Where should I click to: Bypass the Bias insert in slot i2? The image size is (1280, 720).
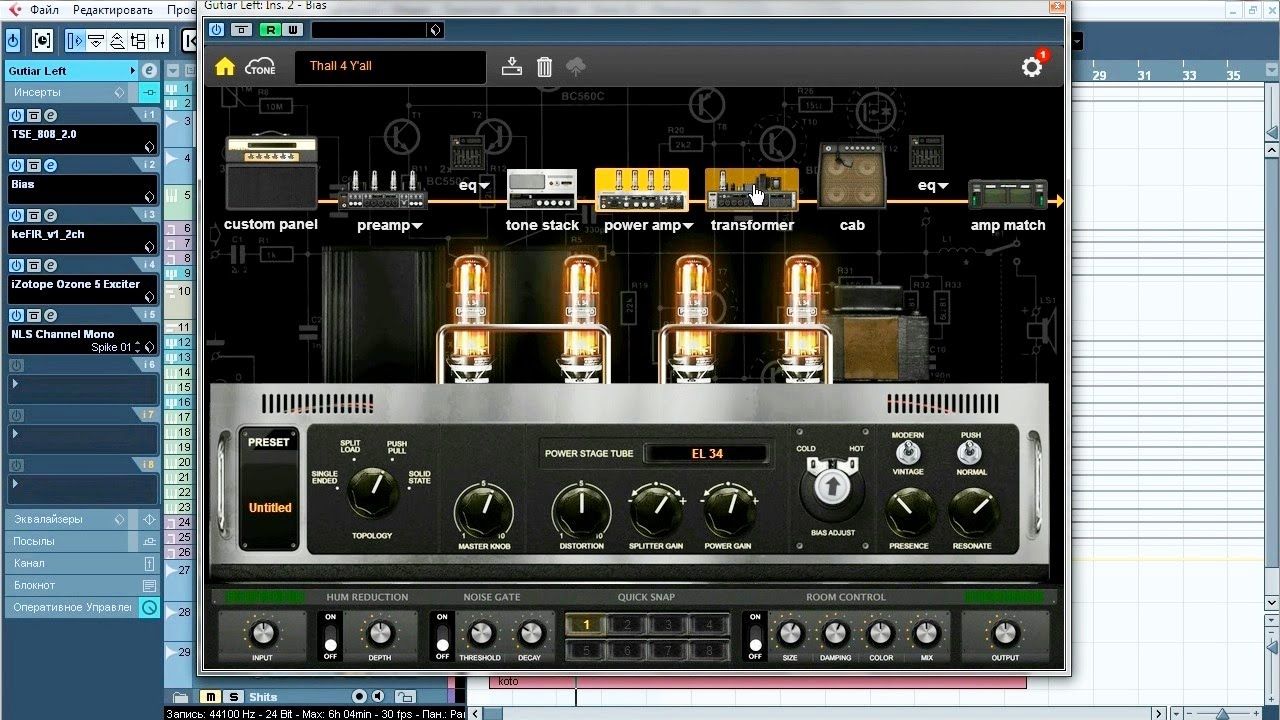(32, 166)
